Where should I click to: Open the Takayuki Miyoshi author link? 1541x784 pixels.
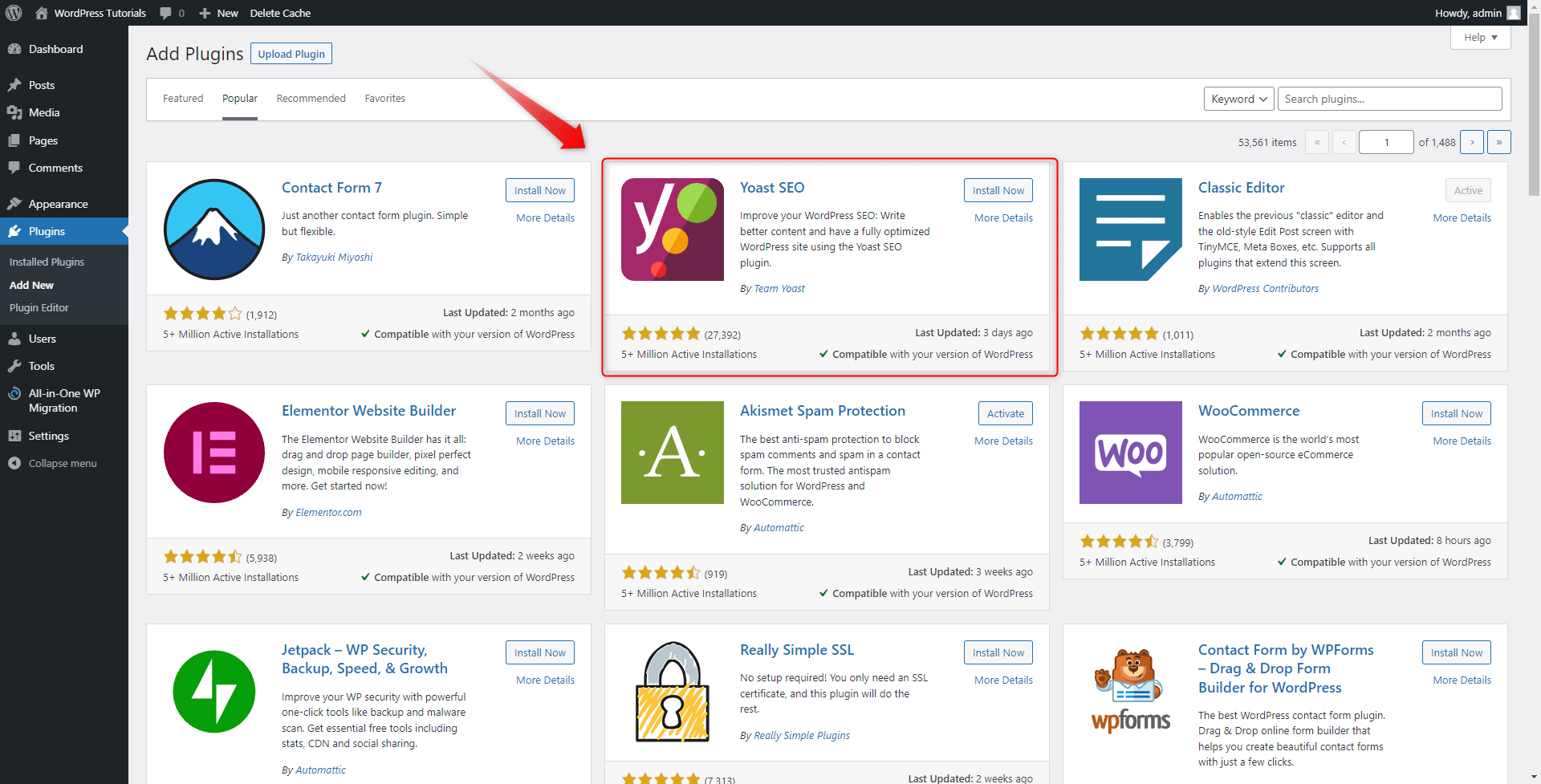coord(334,257)
